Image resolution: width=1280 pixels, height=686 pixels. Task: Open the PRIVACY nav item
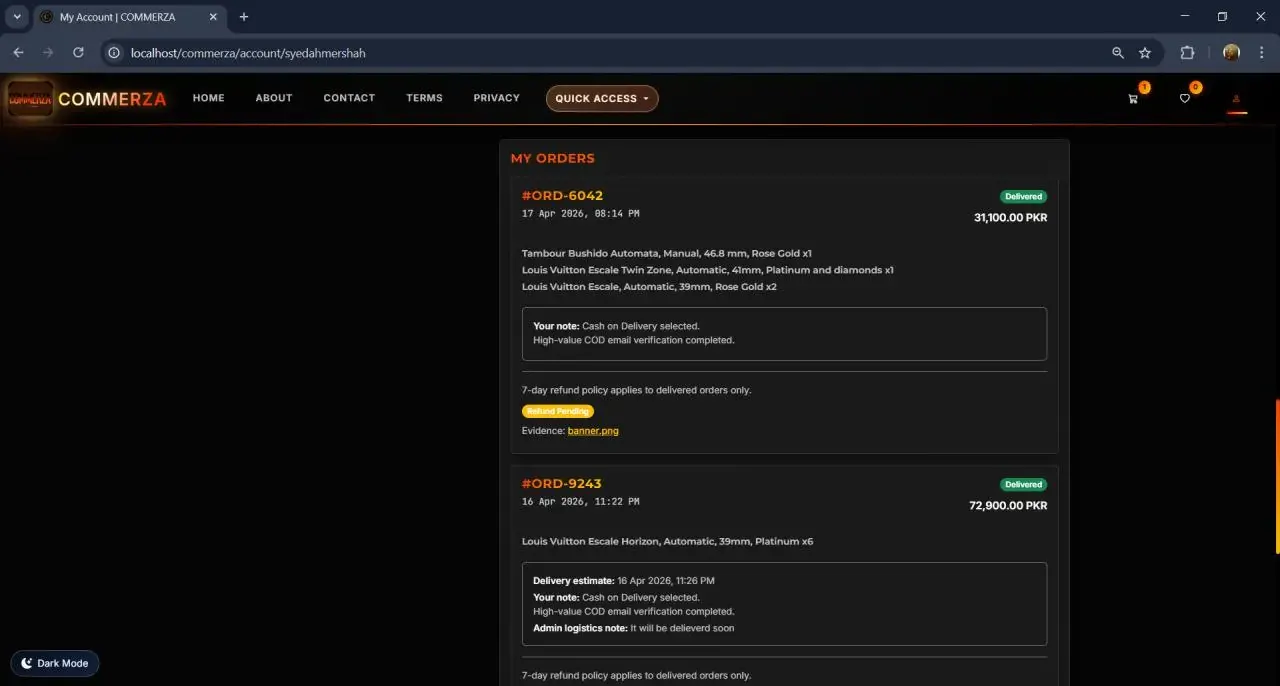pyautogui.click(x=497, y=98)
